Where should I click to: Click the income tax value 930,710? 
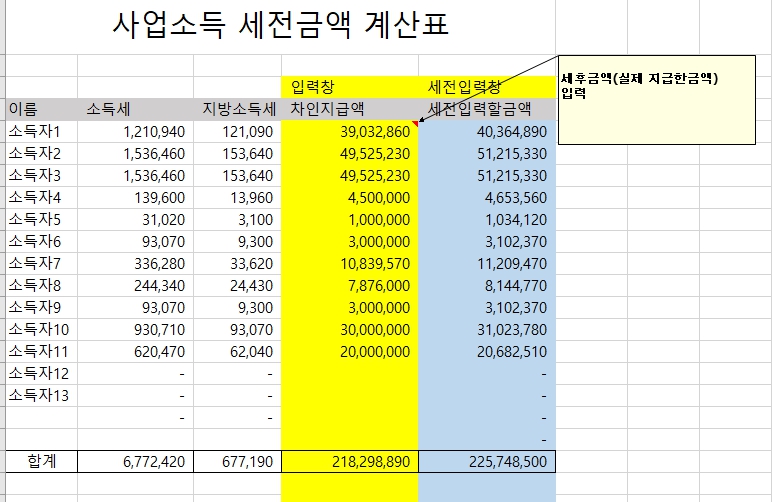(135, 329)
